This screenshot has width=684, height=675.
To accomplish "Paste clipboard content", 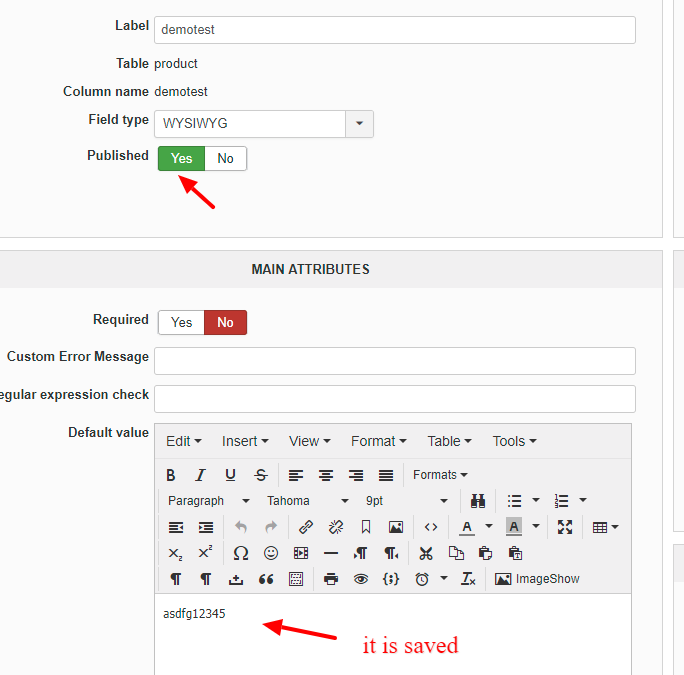I will click(x=486, y=553).
